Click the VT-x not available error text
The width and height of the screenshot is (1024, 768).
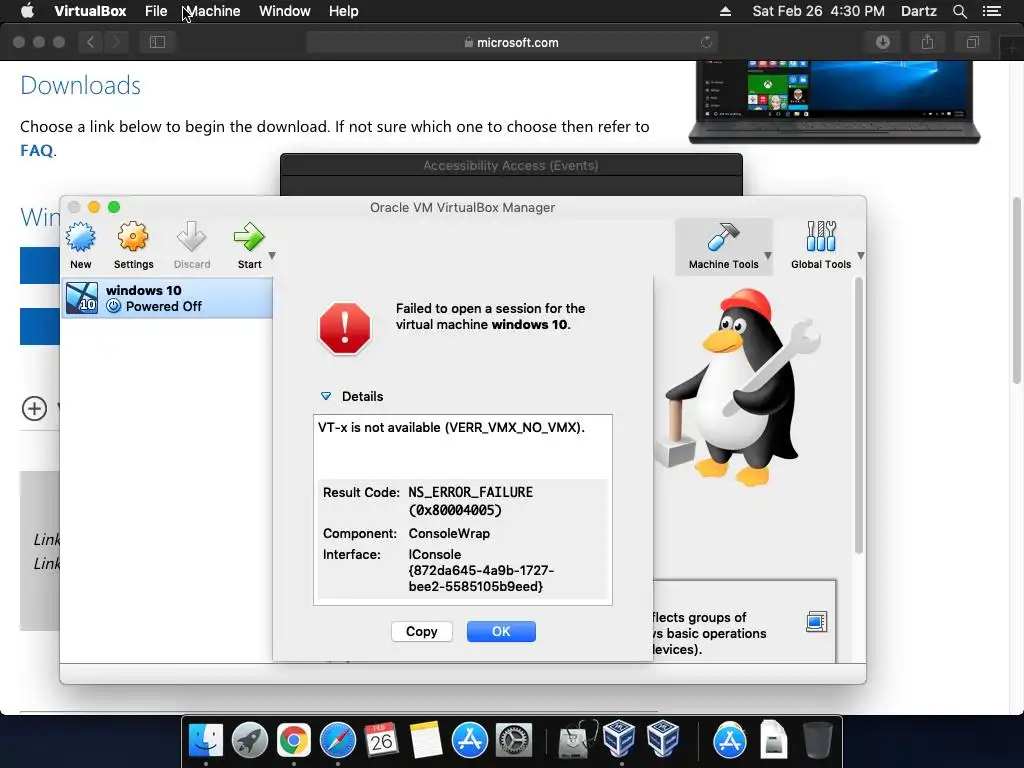(x=451, y=428)
